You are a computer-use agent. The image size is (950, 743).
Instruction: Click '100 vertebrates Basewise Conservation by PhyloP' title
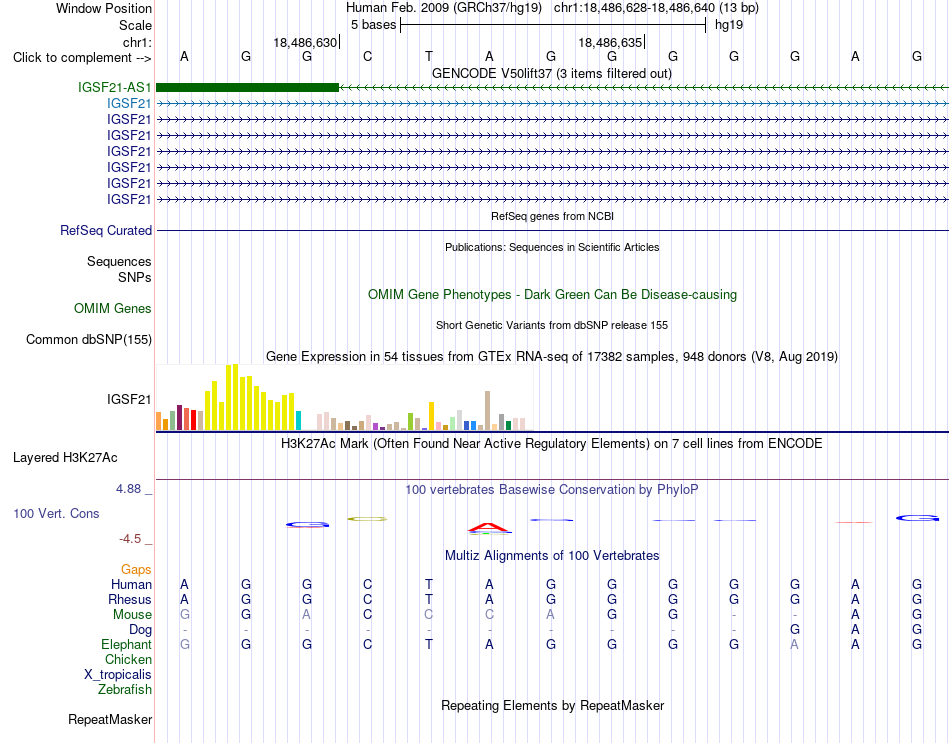pyautogui.click(x=552, y=489)
